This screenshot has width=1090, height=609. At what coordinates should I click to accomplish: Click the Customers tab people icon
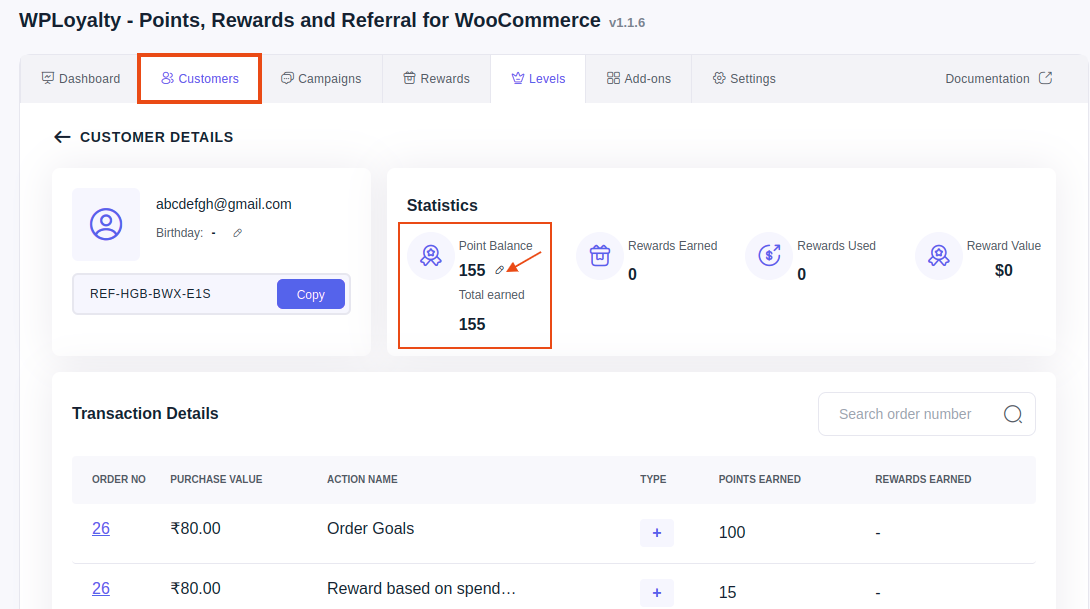(x=168, y=78)
